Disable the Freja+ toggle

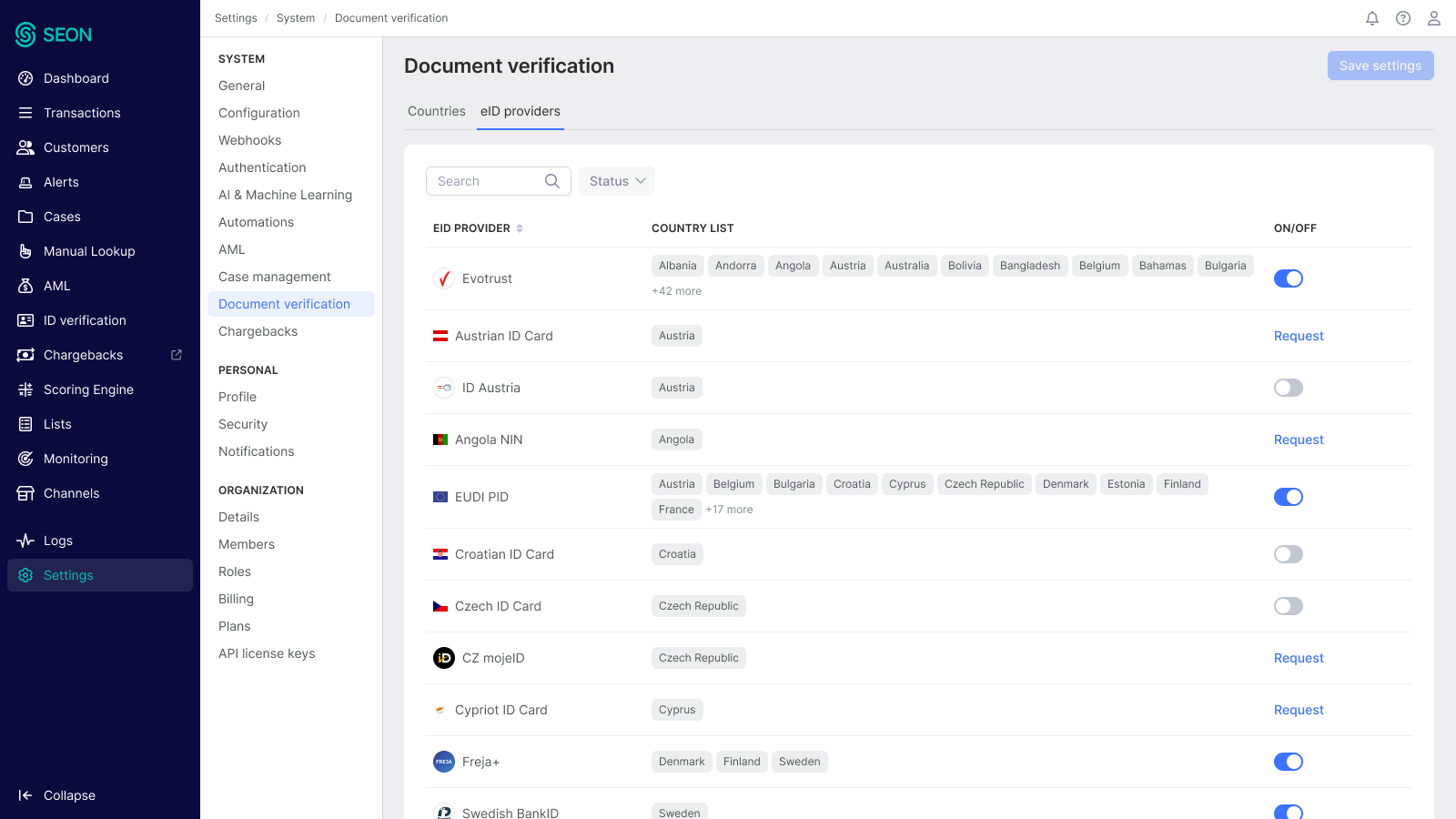click(x=1289, y=762)
